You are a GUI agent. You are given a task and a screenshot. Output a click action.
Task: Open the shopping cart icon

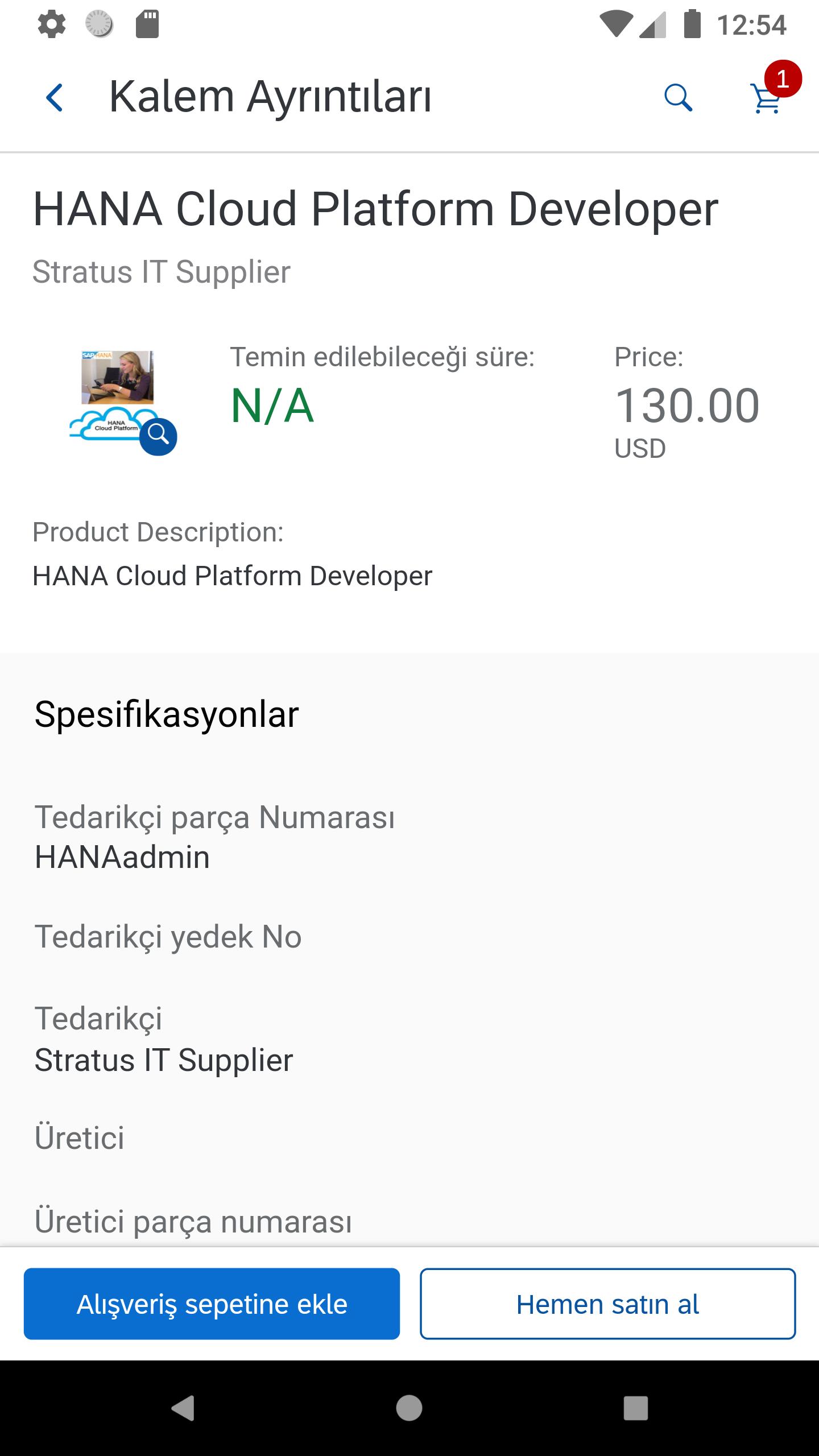766,99
